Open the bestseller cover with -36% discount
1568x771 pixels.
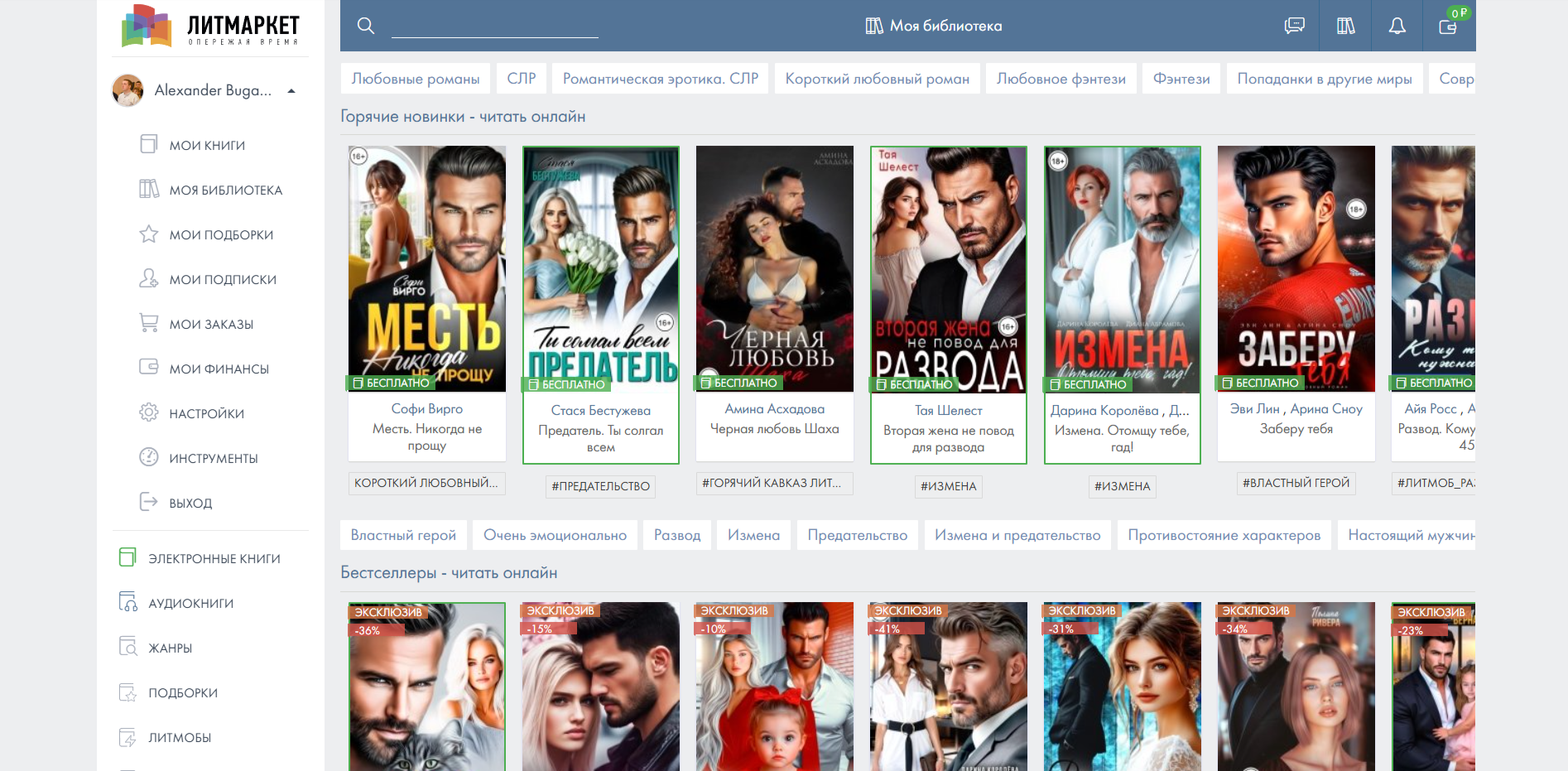coord(427,687)
